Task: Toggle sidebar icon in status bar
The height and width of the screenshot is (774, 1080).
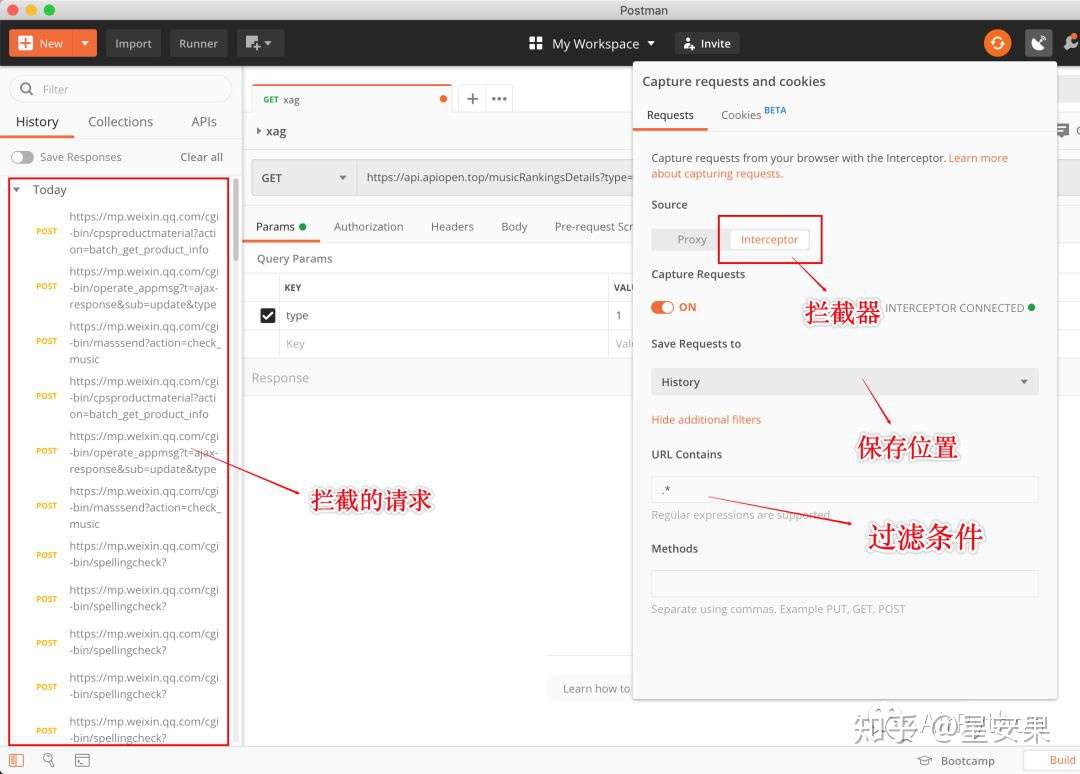Action: click(x=17, y=760)
